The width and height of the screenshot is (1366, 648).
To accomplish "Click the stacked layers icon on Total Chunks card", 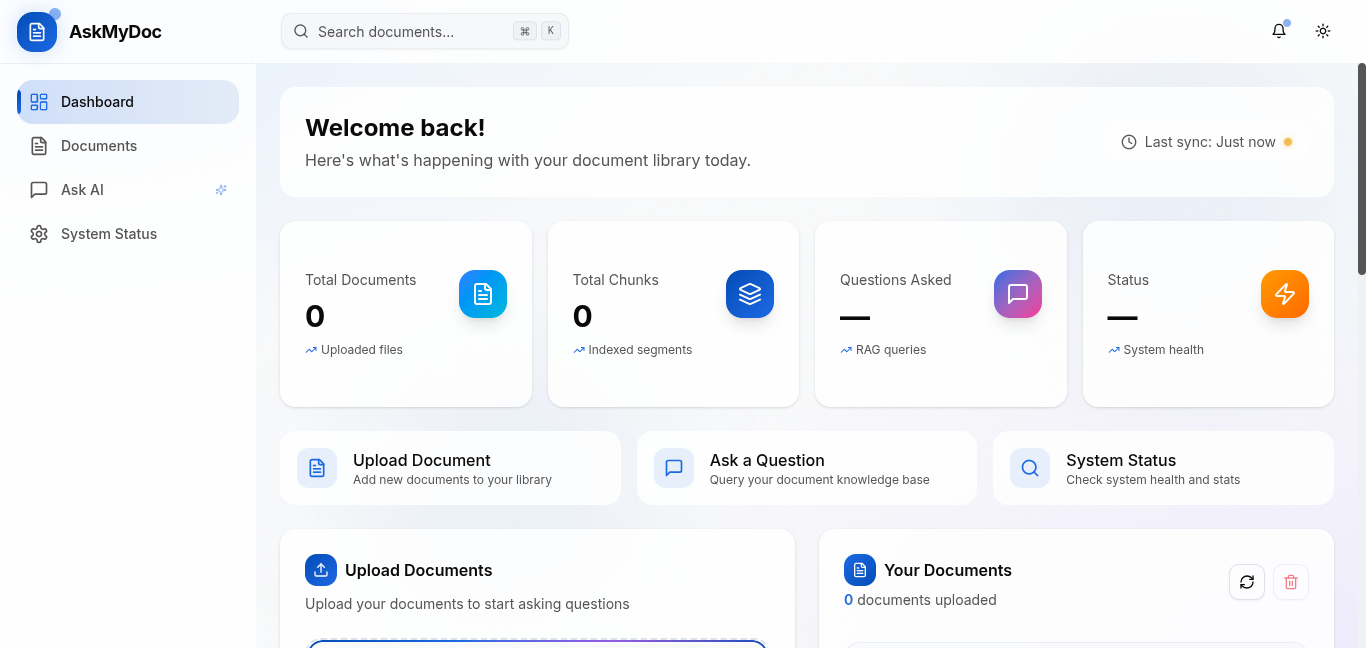I will click(750, 294).
